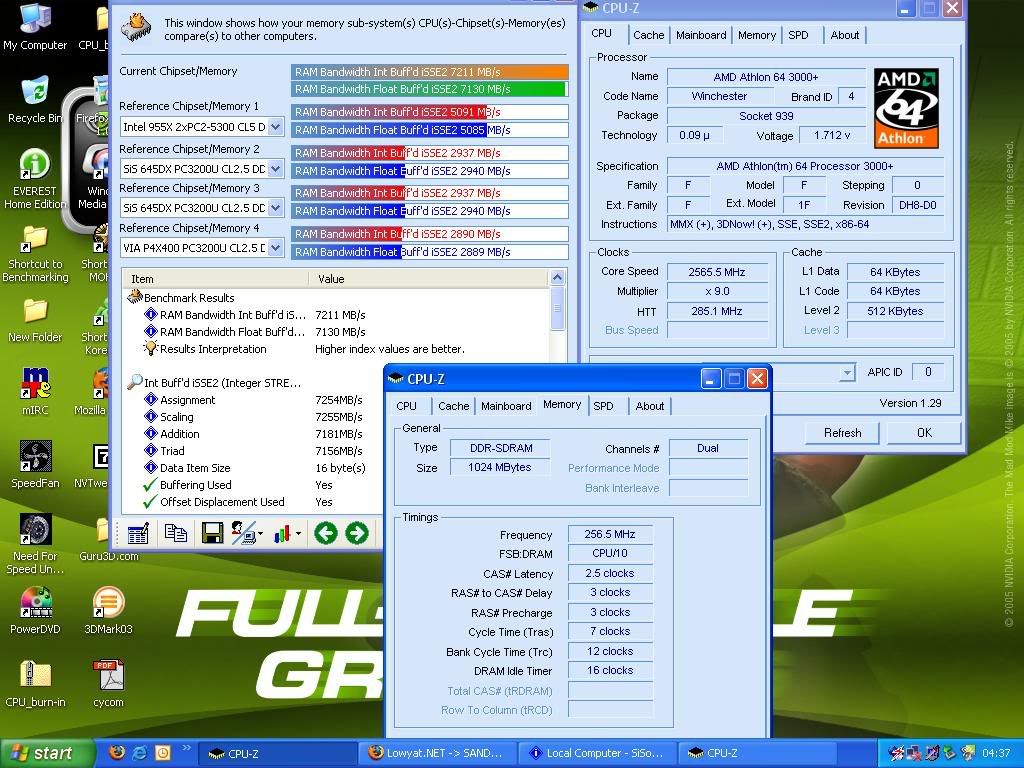Switch to SPD tab in front CPU-Z window
Image resolution: width=1024 pixels, height=768 pixels.
click(603, 406)
